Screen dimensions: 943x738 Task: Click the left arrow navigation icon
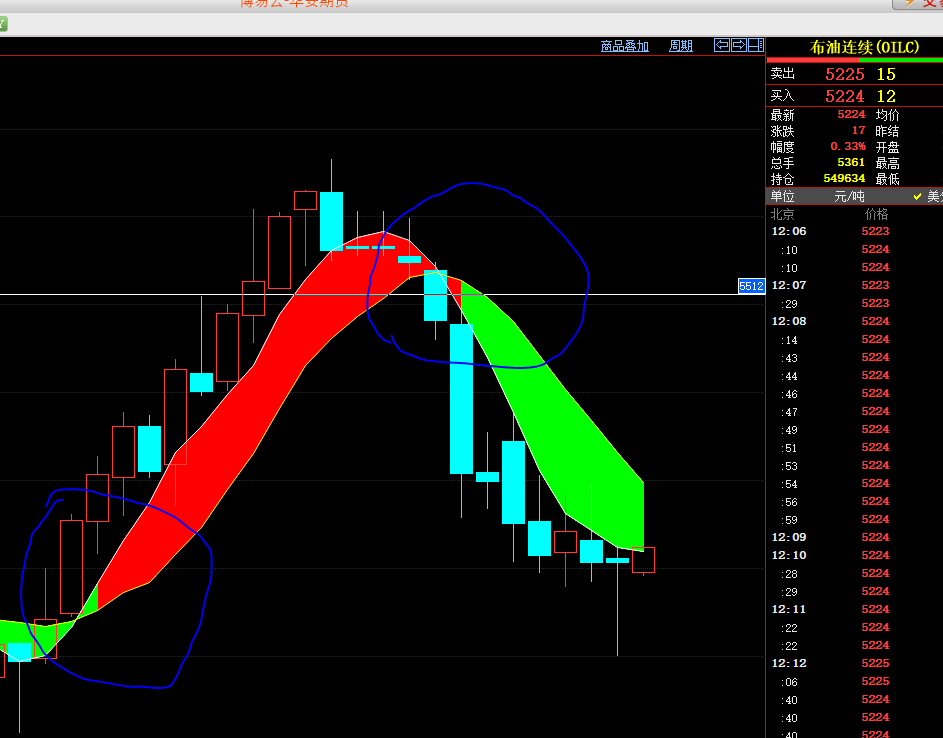click(x=721, y=45)
